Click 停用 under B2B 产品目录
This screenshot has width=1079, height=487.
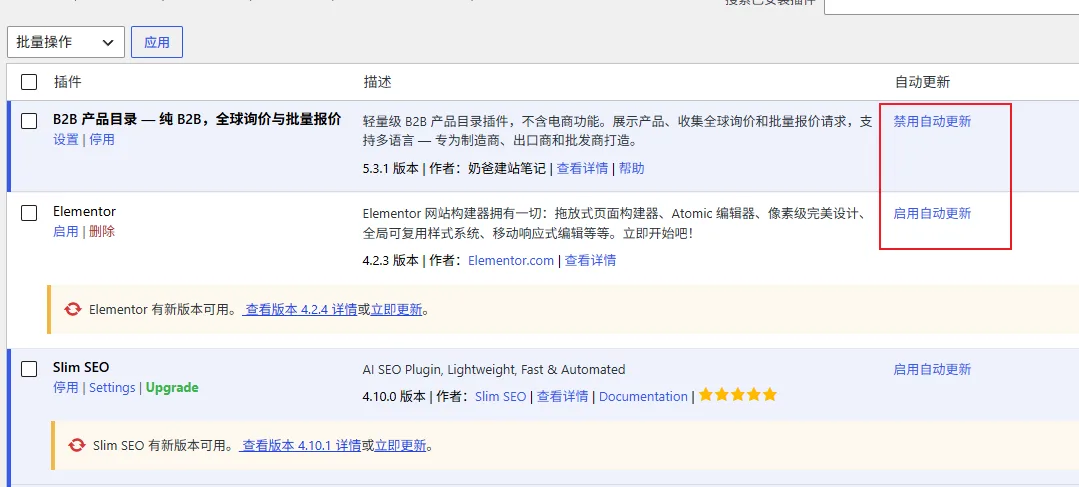click(x=102, y=140)
